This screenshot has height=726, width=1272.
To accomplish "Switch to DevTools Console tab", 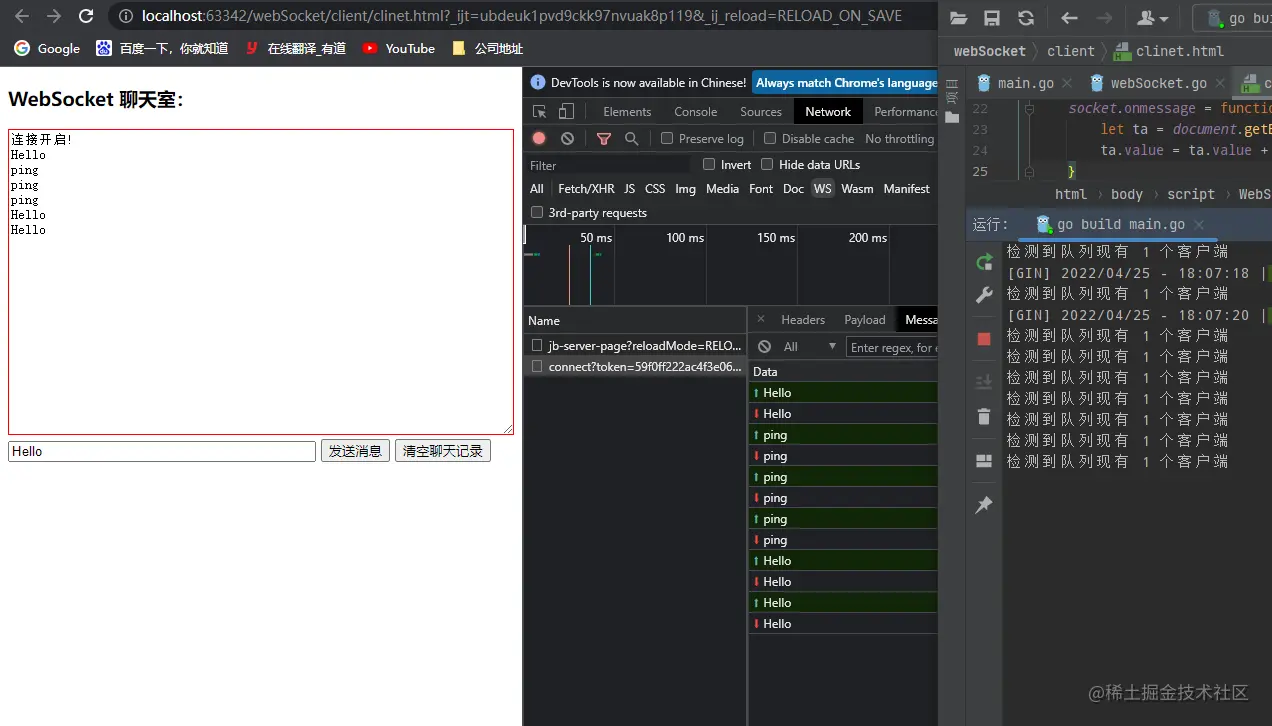I will 695,112.
